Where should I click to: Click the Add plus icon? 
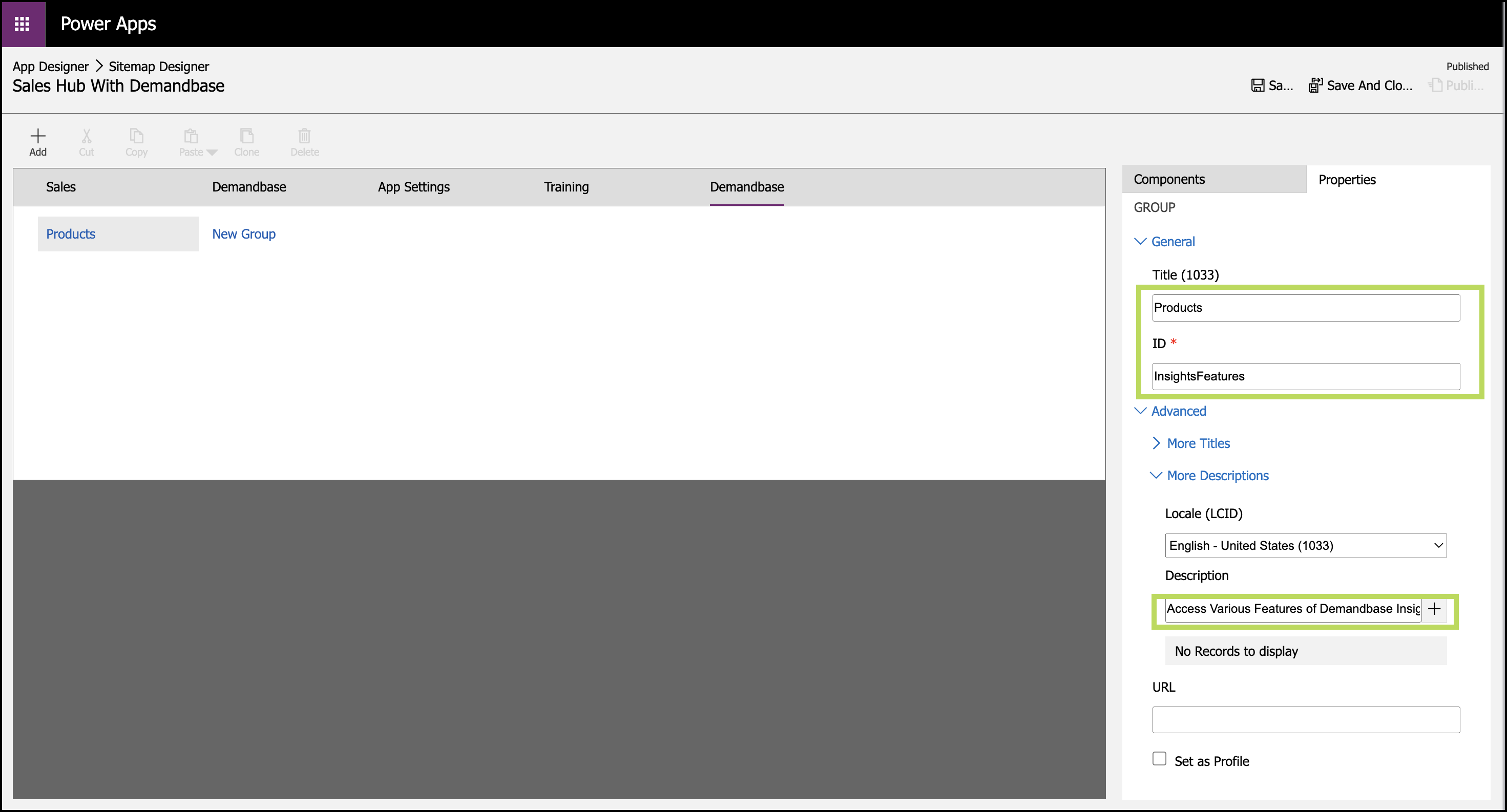coord(37,136)
